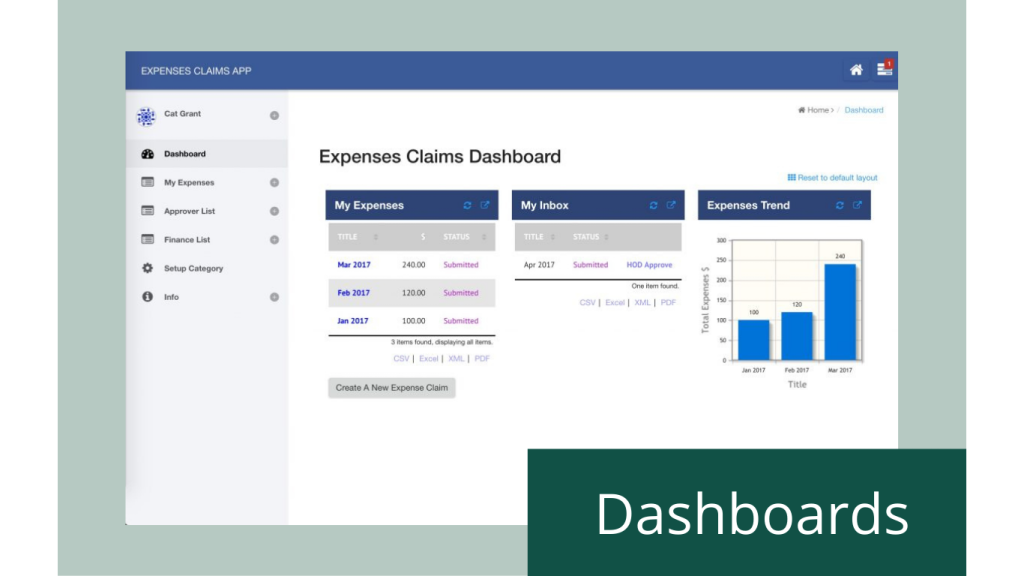Expand the Finance List sidebar section
The height and width of the screenshot is (576, 1024).
(274, 240)
